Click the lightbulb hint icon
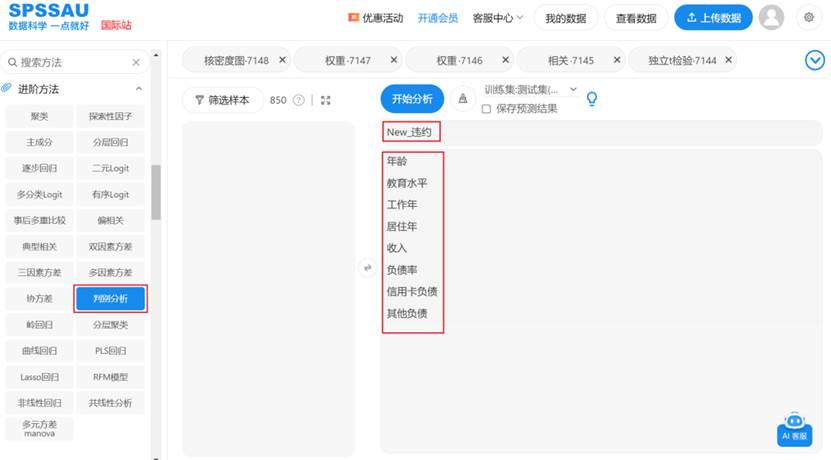This screenshot has width=831, height=460. click(x=592, y=99)
